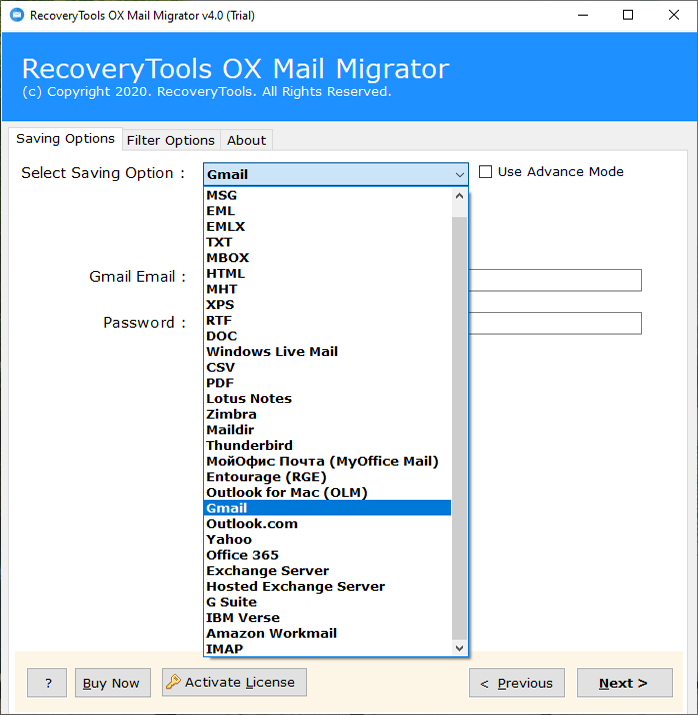Select MBOX format
This screenshot has width=698, height=715.
tap(327, 258)
